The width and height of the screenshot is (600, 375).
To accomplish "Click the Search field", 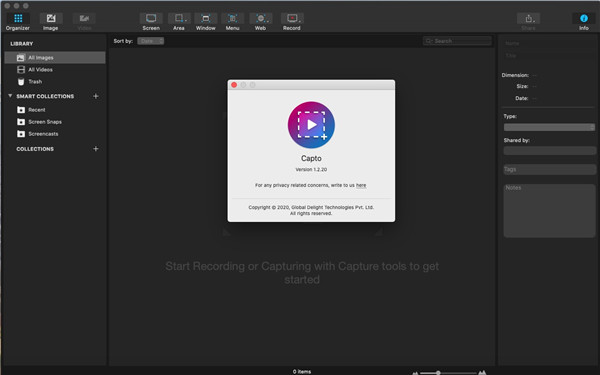I will click(x=457, y=41).
